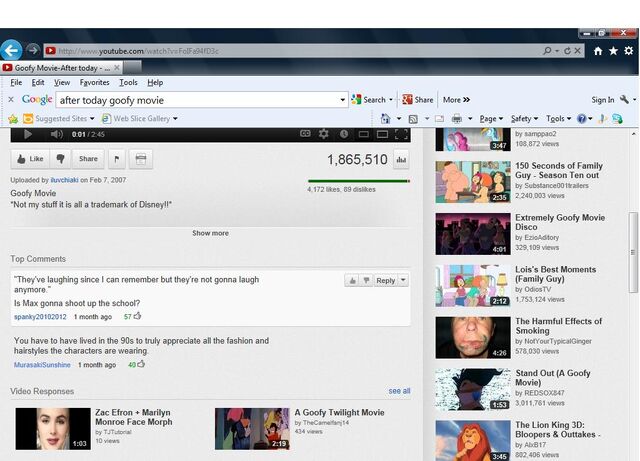Screen dimensions: 640x461
Task: Click the browser forward arrow
Action: click(x=32, y=50)
